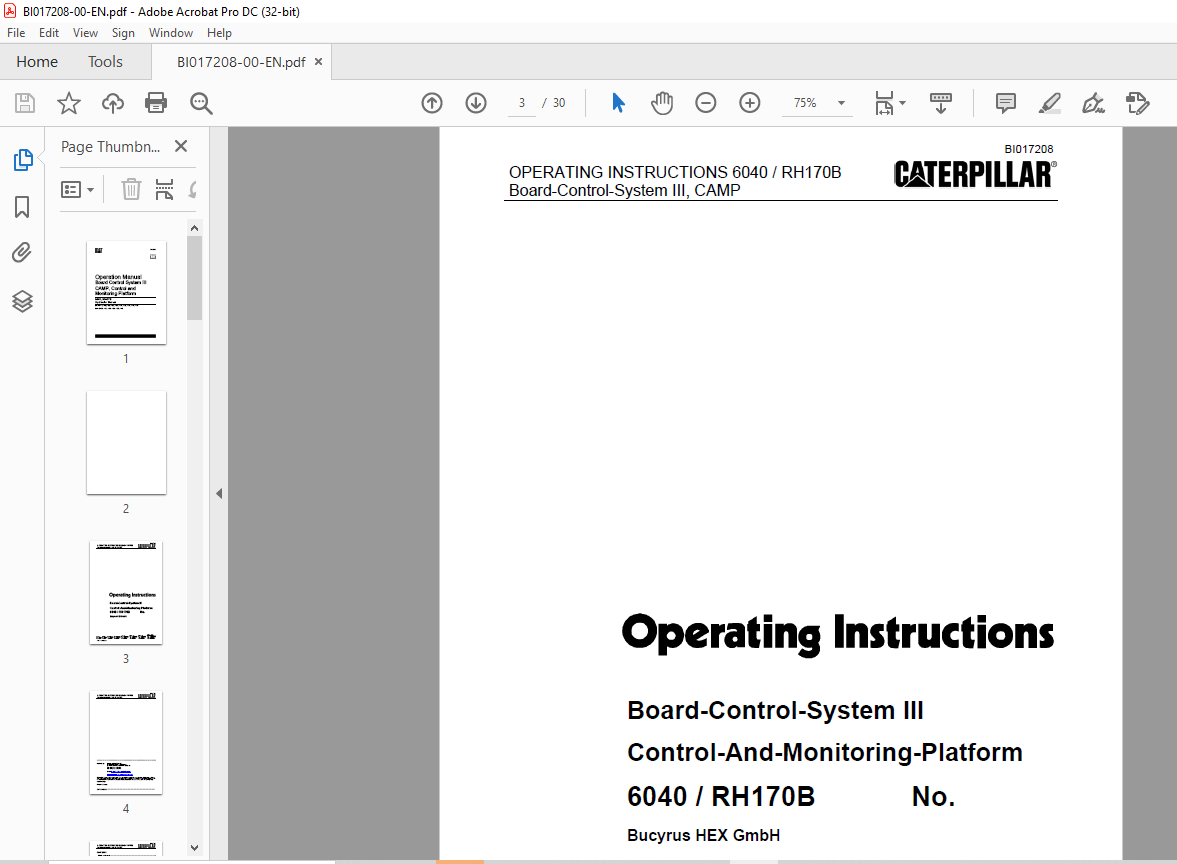The width and height of the screenshot is (1177, 864).
Task: Zoom out with the minus button
Action: 706,103
